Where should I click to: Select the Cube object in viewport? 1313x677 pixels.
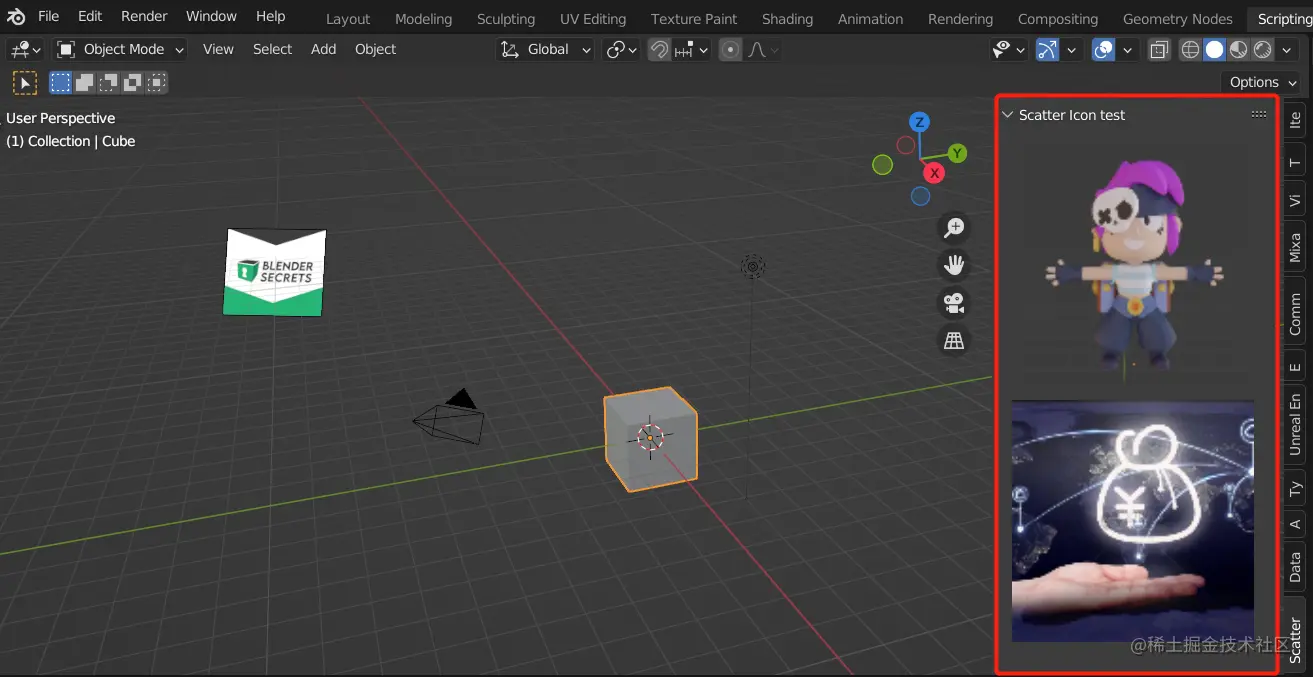coord(650,438)
